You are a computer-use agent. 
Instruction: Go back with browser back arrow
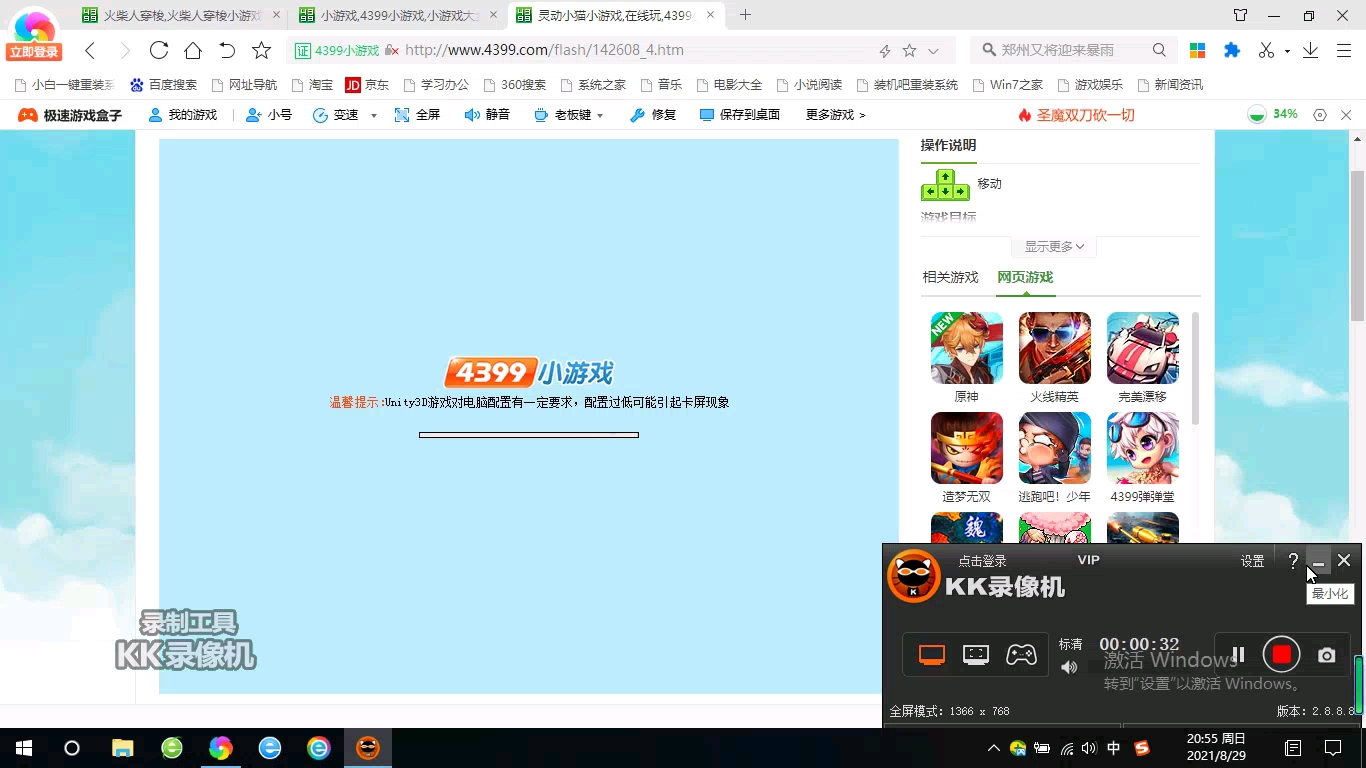90,50
